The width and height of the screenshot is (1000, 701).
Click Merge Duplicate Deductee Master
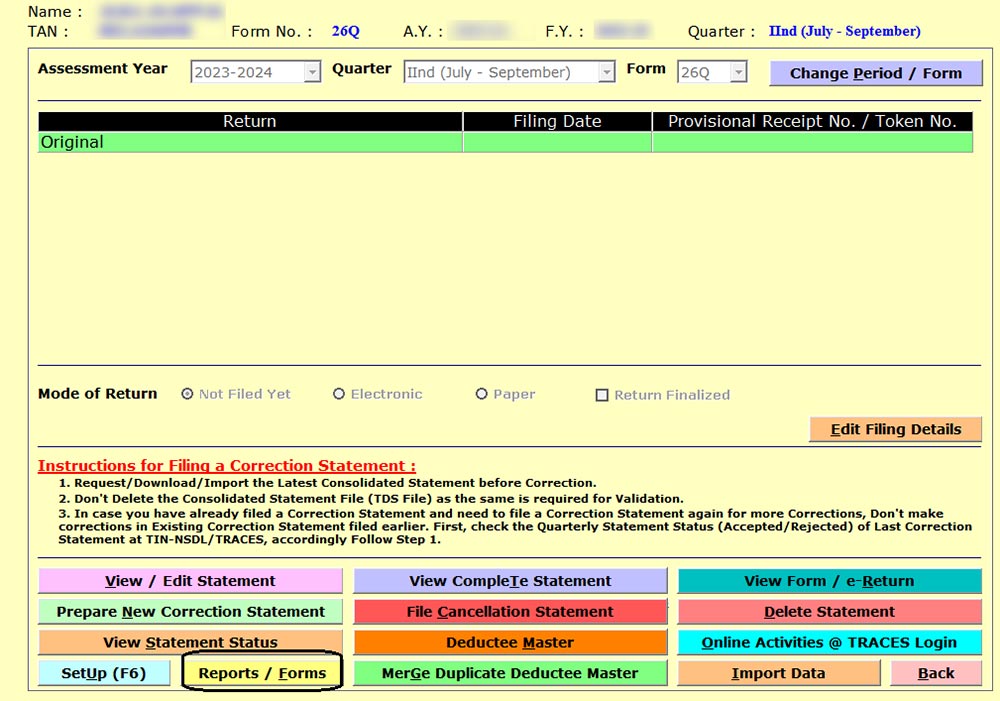(510, 673)
